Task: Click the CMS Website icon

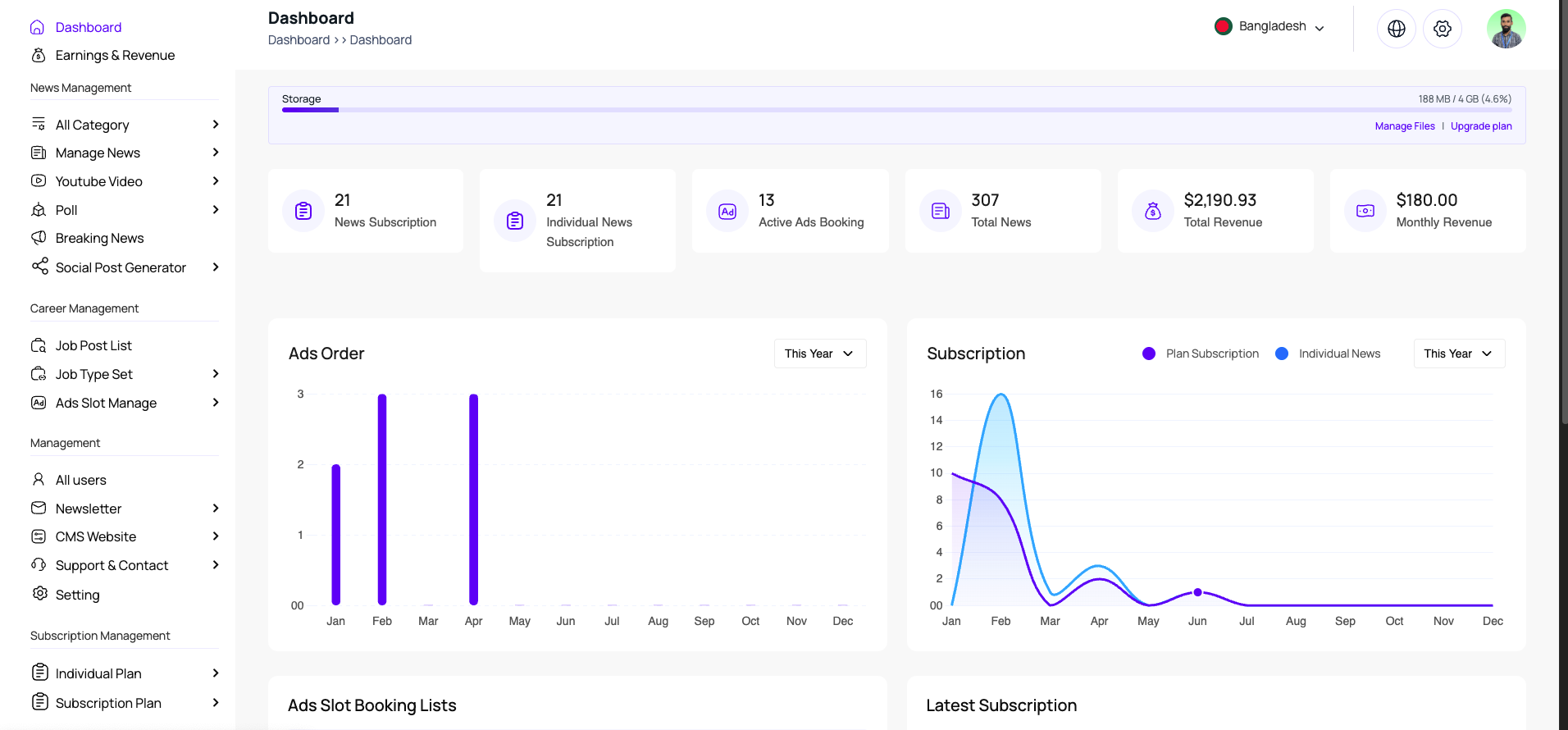Action: (38, 536)
